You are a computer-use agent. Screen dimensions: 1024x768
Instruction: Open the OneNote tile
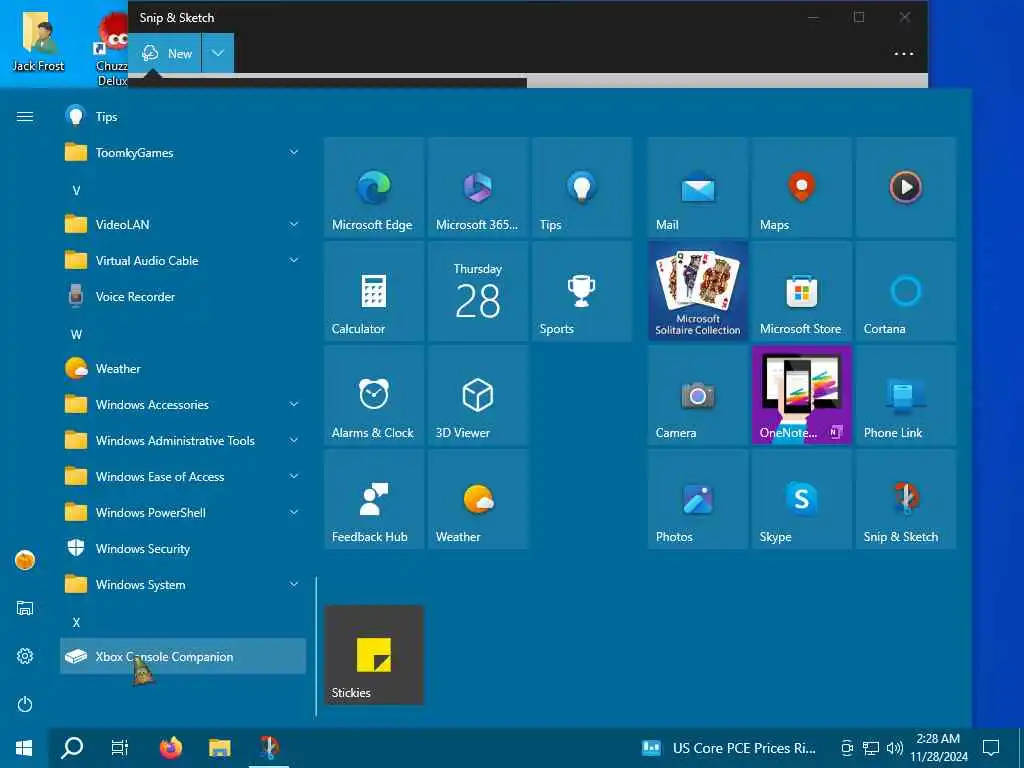coord(801,394)
